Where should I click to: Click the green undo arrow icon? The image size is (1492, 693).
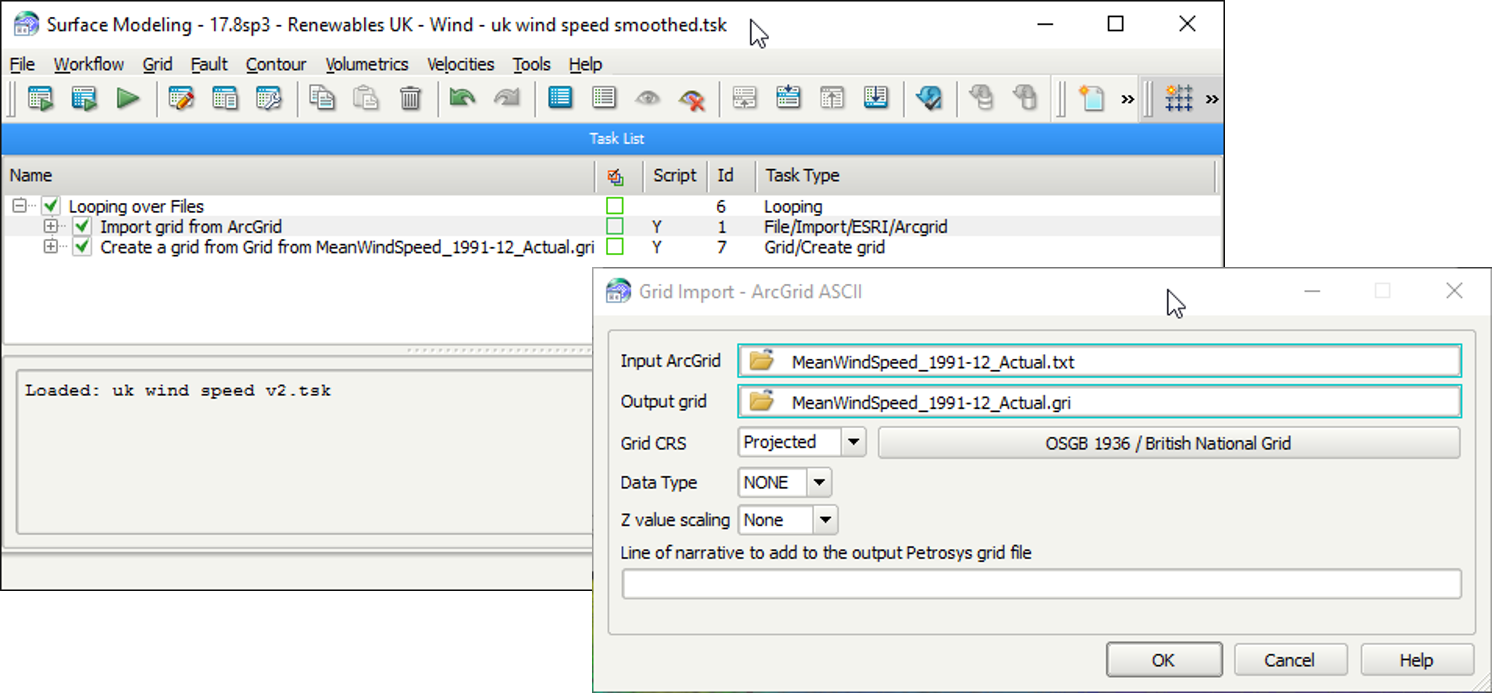[462, 98]
